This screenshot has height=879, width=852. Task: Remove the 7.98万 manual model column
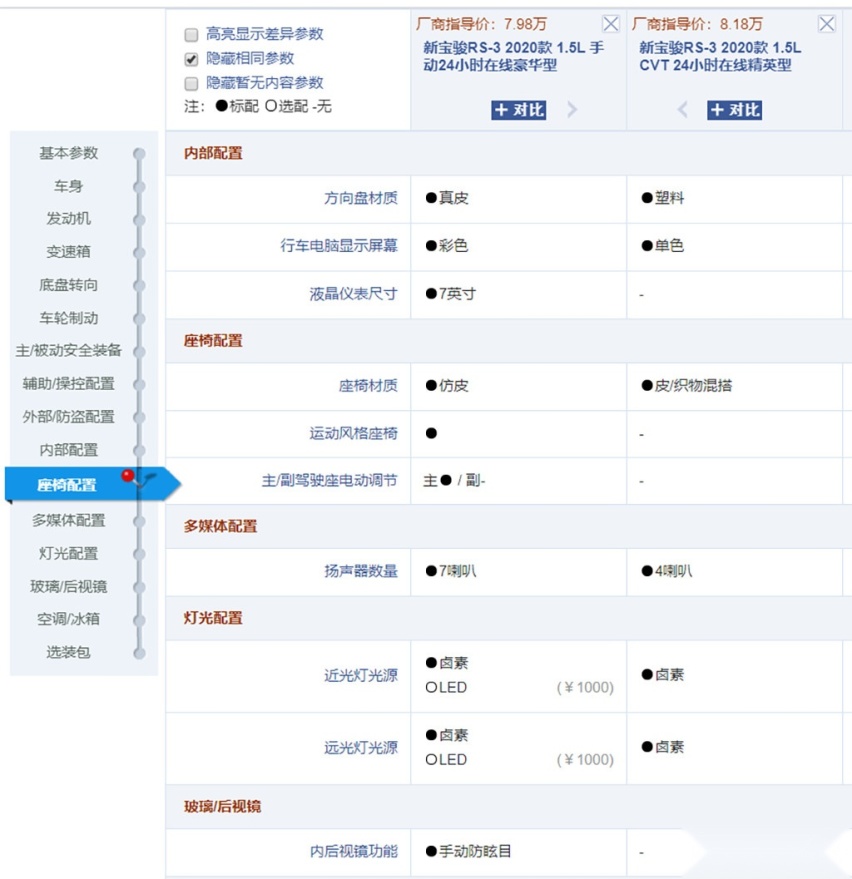tap(610, 24)
